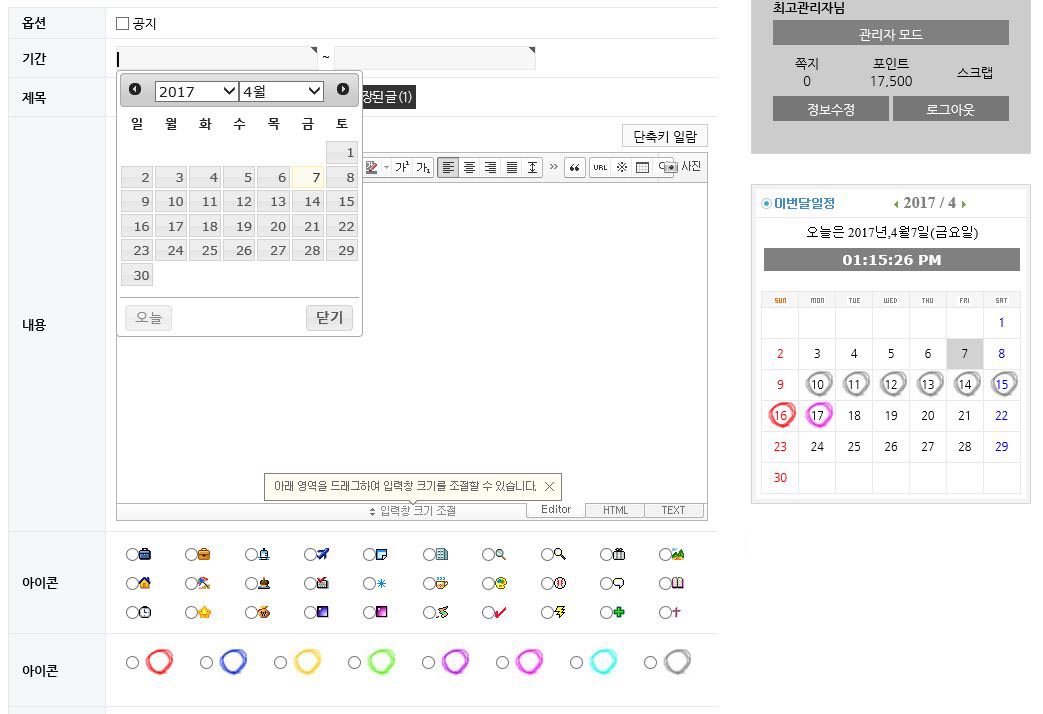This screenshot has width=1043, height=714.
Task: Go to next month in date picker
Action: pyautogui.click(x=343, y=90)
